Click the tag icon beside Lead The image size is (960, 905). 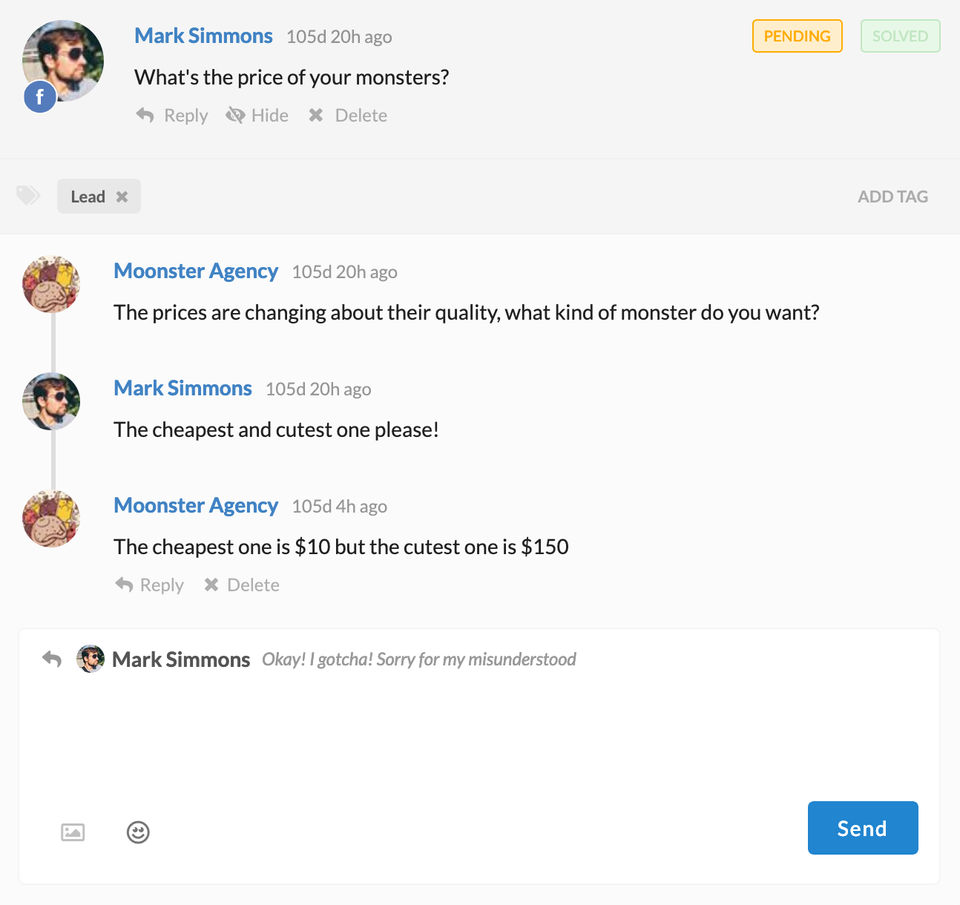click(28, 195)
